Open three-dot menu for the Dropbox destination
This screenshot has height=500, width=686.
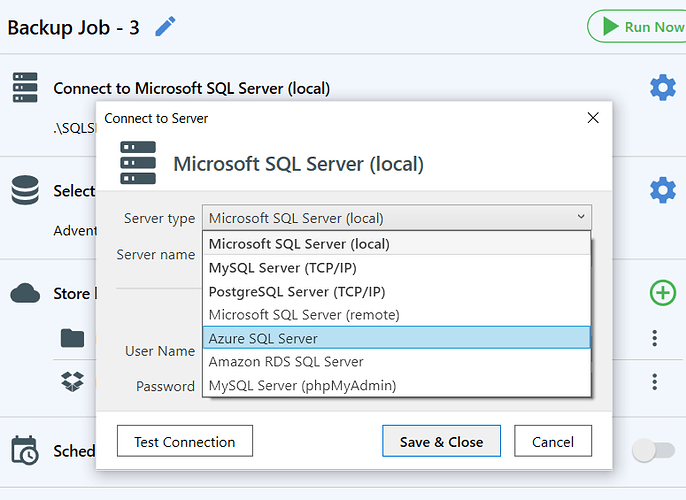click(x=654, y=382)
